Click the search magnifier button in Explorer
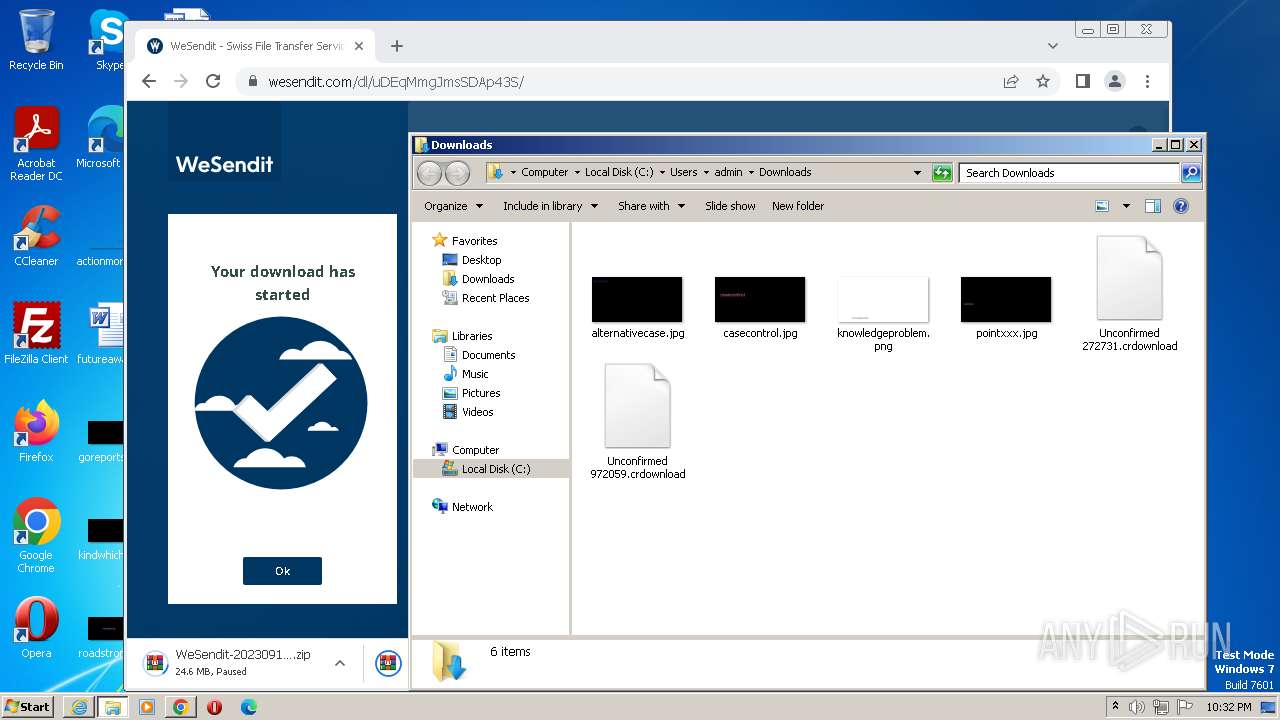Screen dimensions: 1280x720 pyautogui.click(x=1190, y=173)
